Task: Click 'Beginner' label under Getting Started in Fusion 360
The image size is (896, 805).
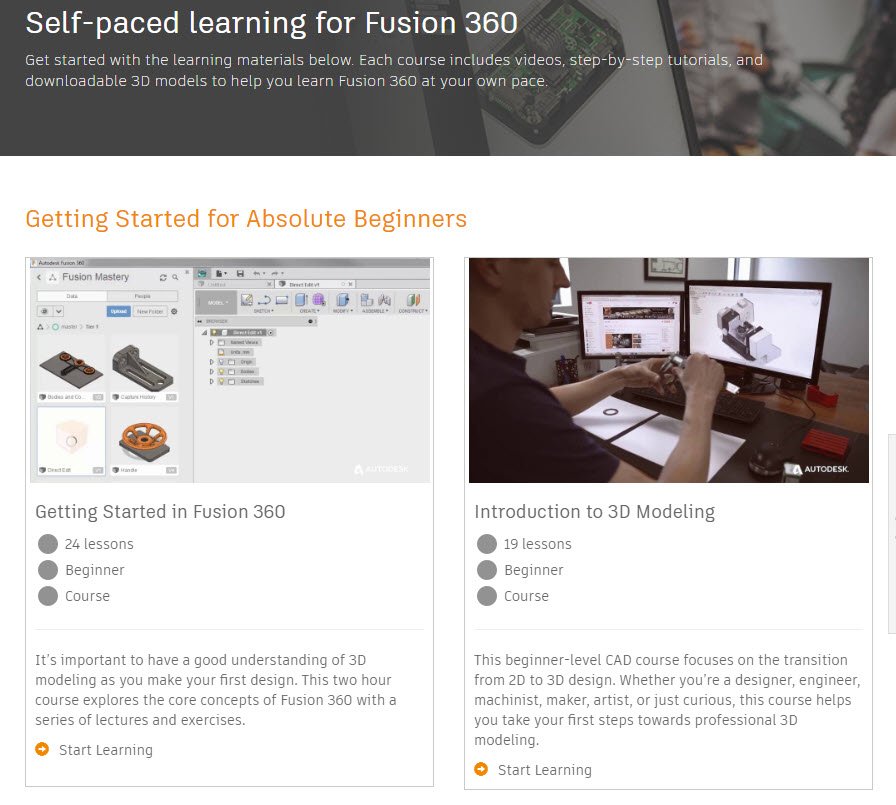Action: pyautogui.click(x=95, y=570)
